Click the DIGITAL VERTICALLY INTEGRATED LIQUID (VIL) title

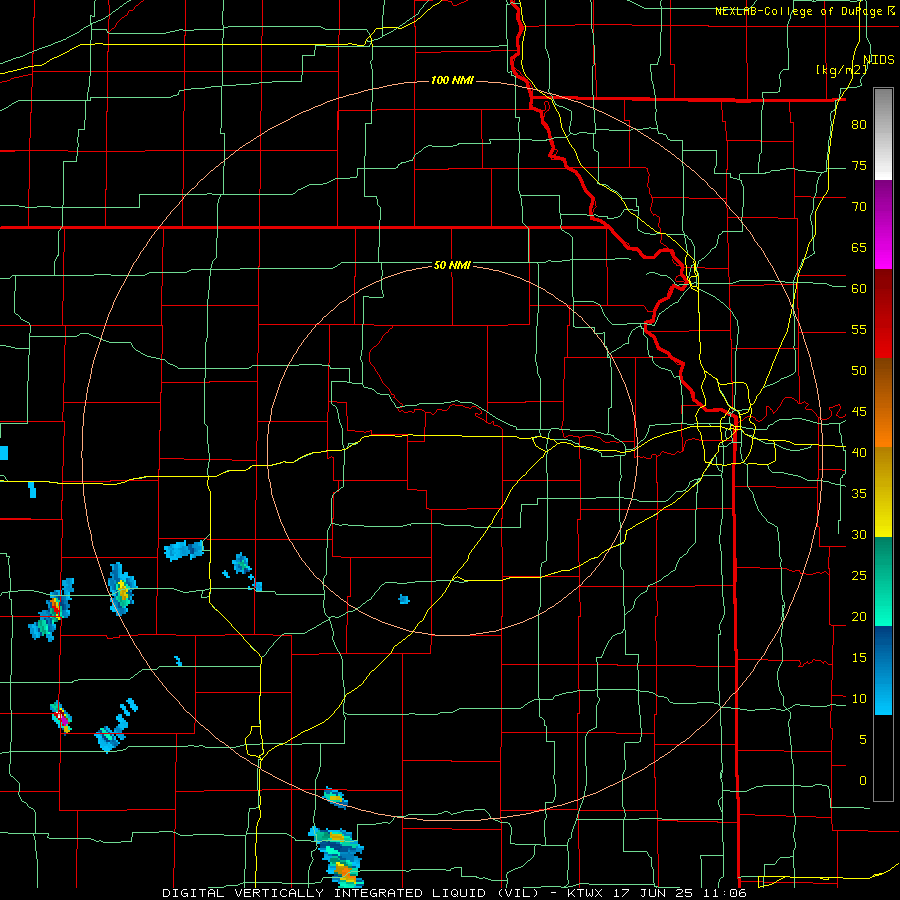coord(350,893)
